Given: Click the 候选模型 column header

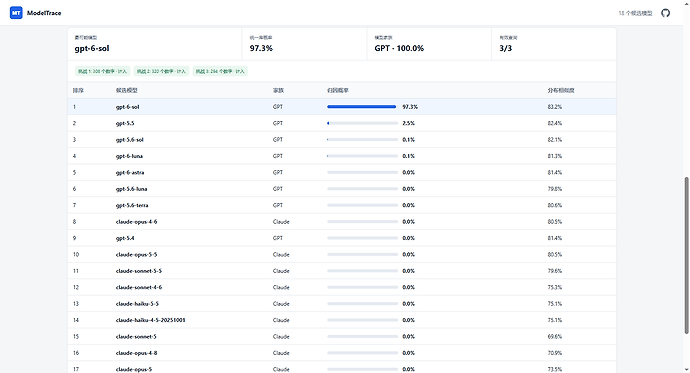Looking at the screenshot, I should coord(127,90).
